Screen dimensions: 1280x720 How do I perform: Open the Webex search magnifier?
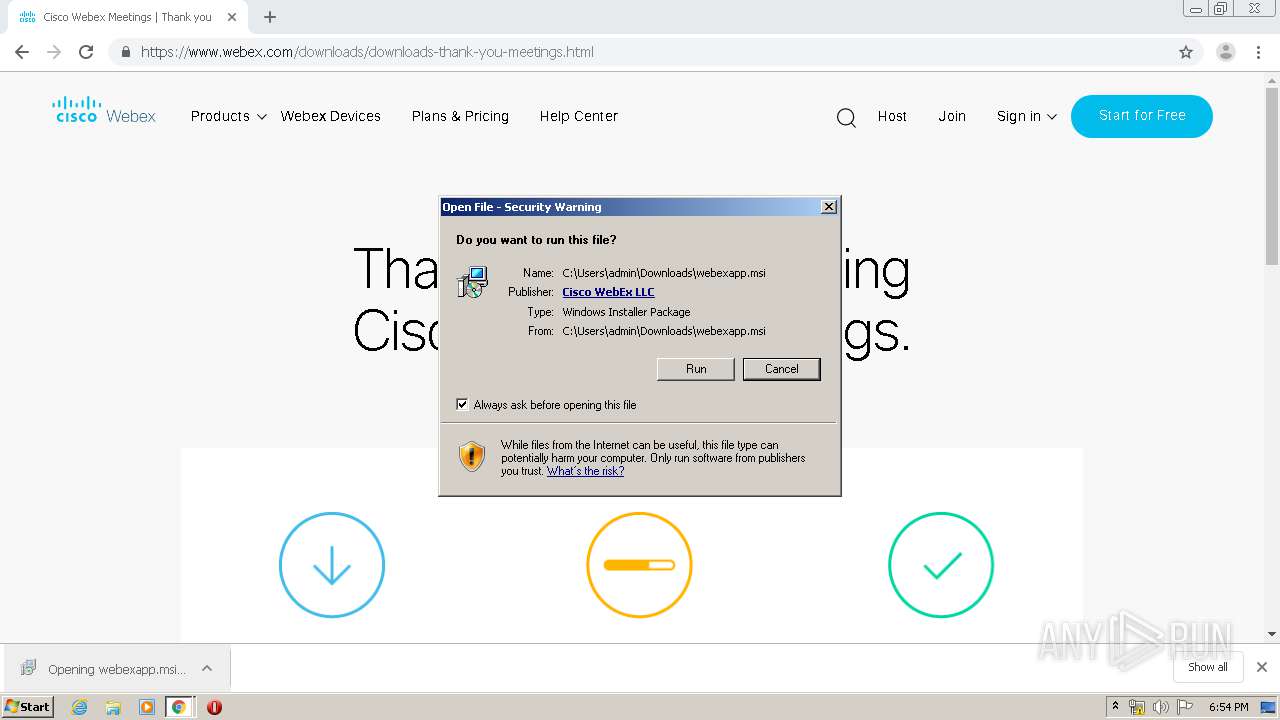(x=846, y=118)
